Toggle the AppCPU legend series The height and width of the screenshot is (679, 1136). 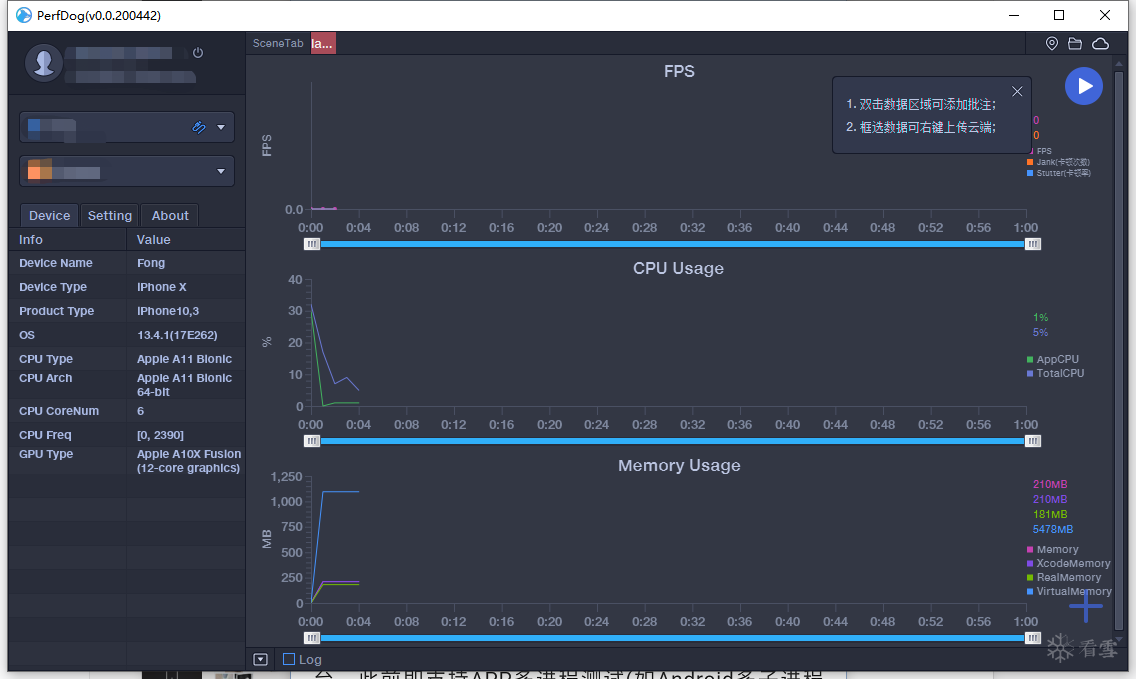coord(1053,359)
